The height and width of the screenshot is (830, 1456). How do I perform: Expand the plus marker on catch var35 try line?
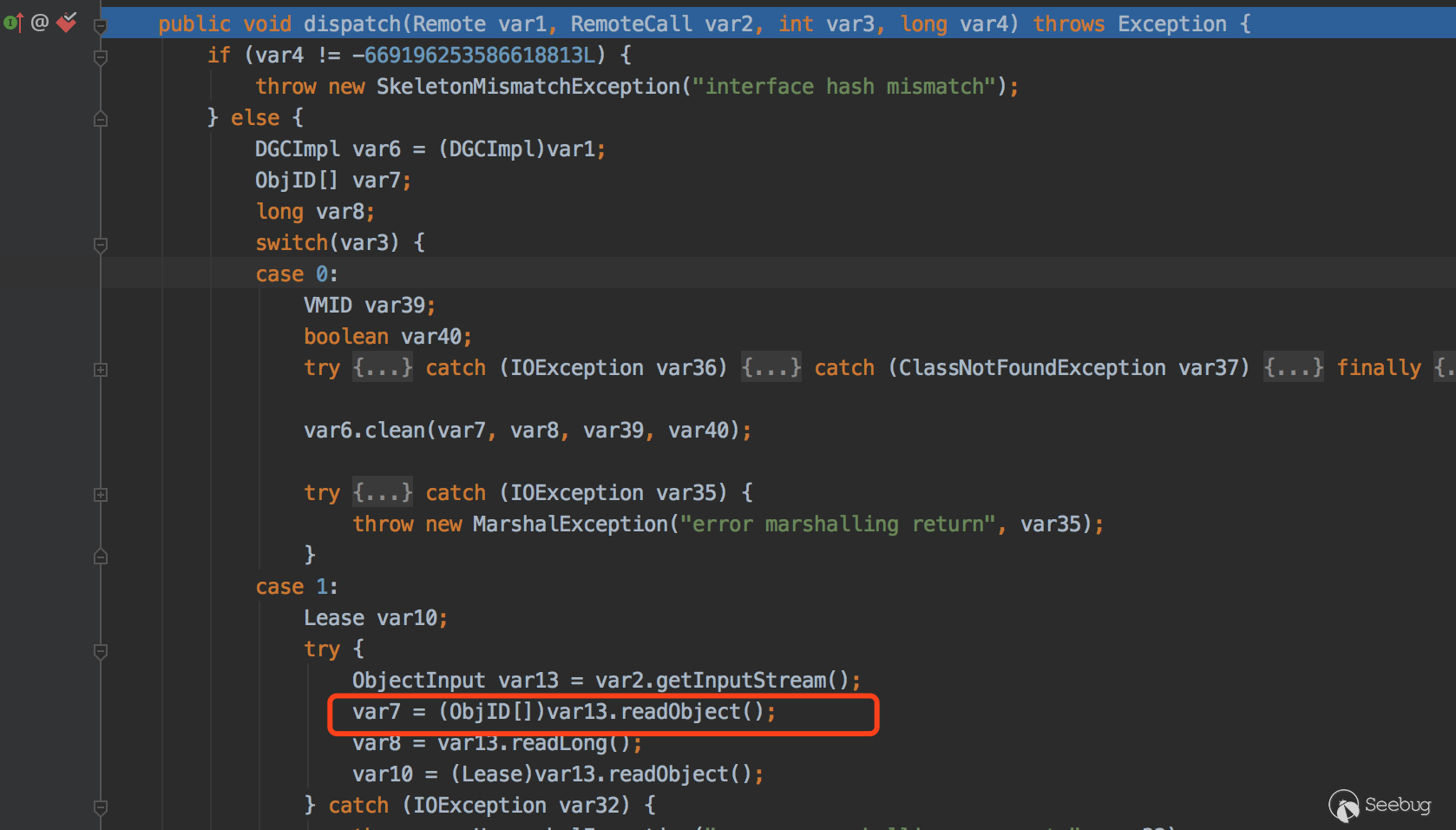pos(101,494)
